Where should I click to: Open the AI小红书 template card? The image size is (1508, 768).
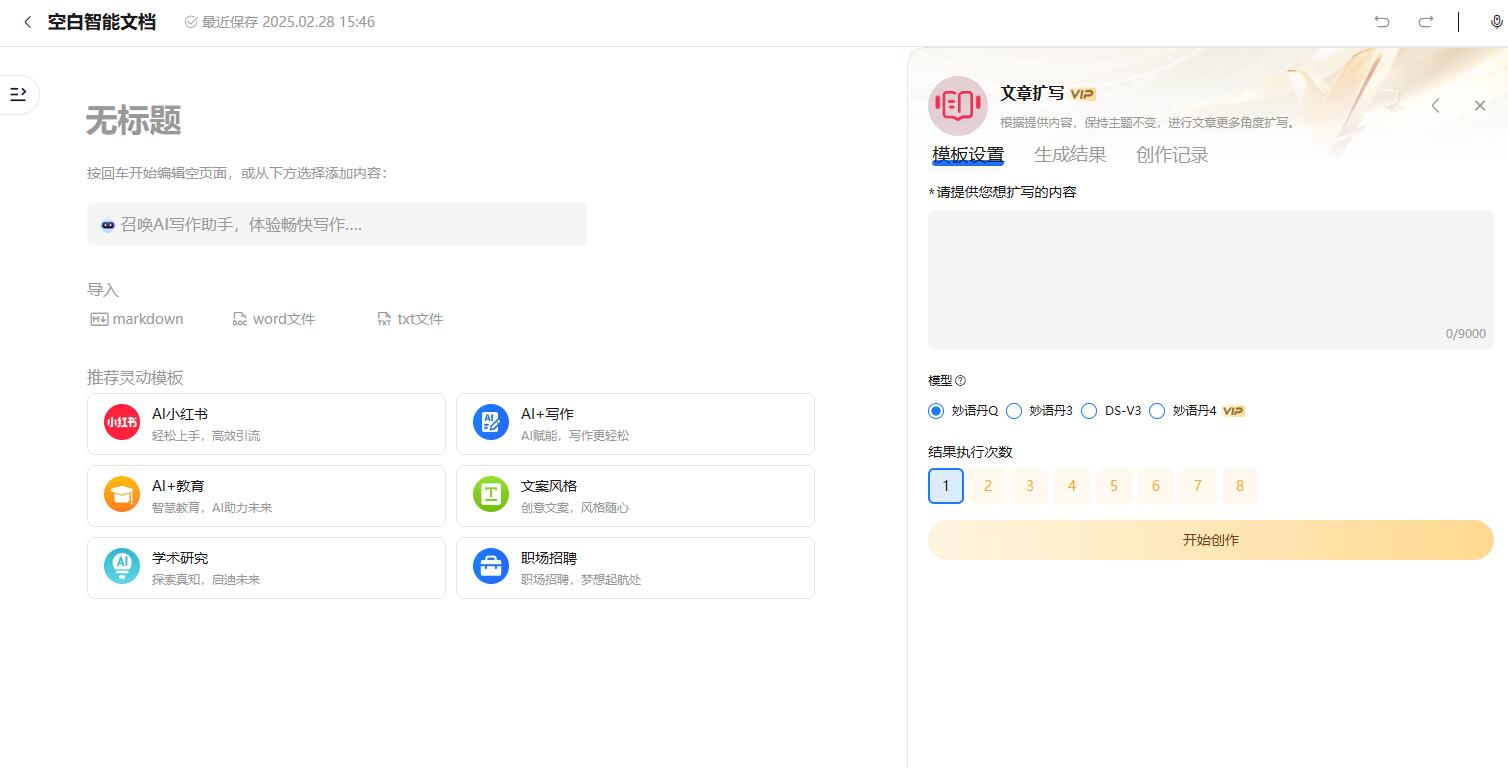(x=266, y=424)
